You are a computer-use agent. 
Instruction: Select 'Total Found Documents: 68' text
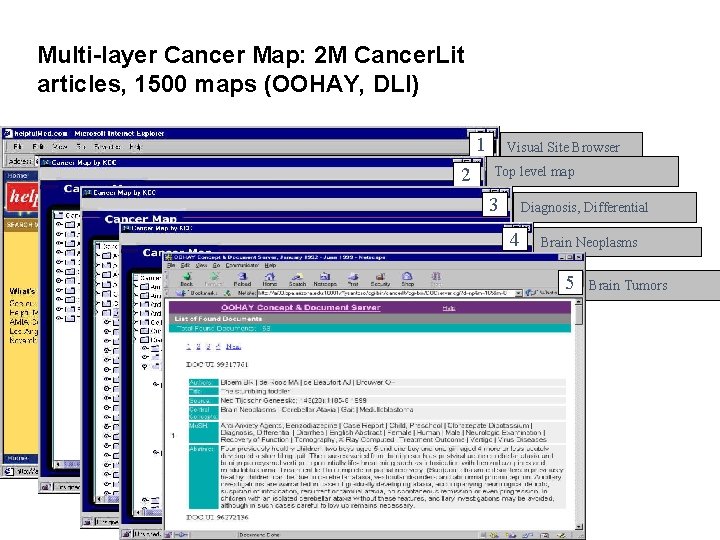pyautogui.click(x=224, y=328)
